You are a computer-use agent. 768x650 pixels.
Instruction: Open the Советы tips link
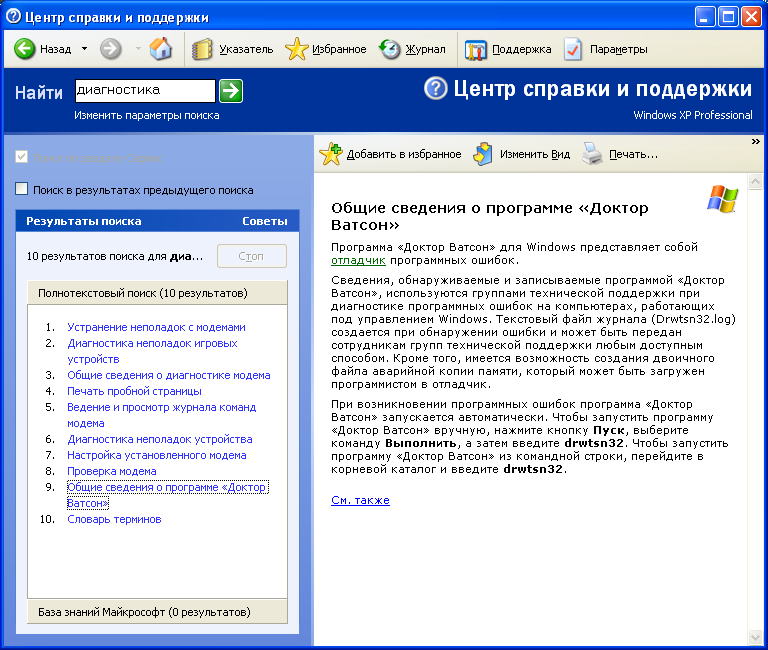pos(264,221)
